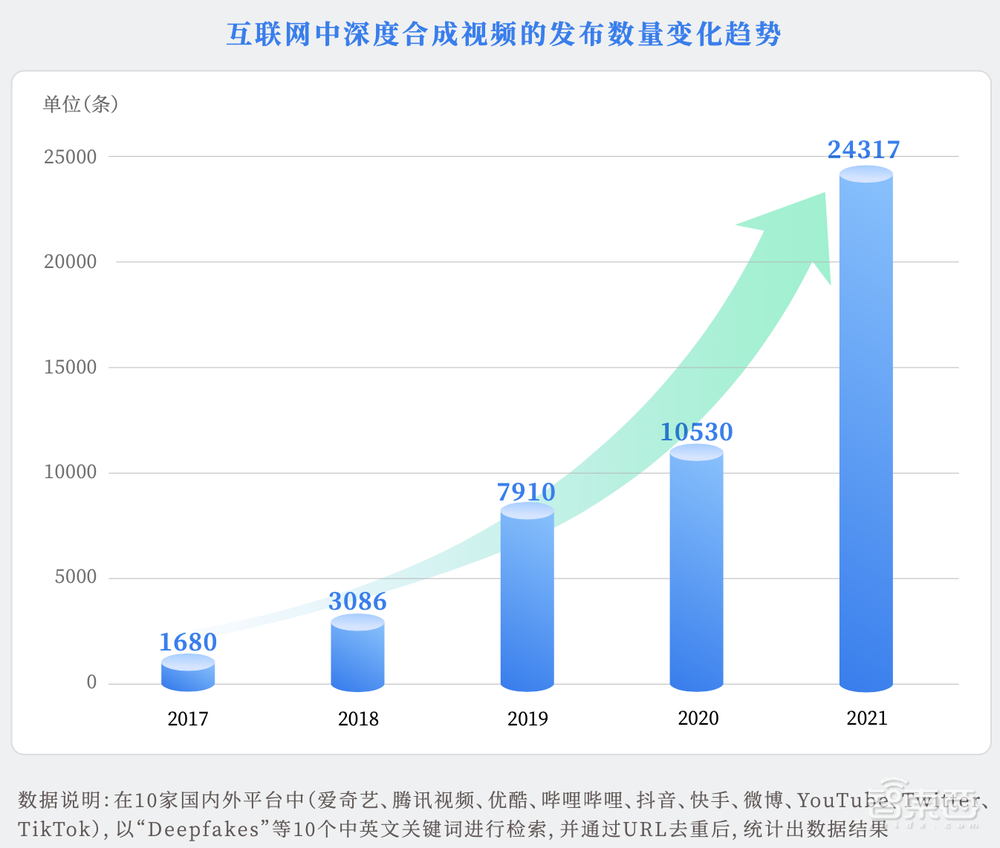Select the 2018 bar in the chart

(358, 655)
